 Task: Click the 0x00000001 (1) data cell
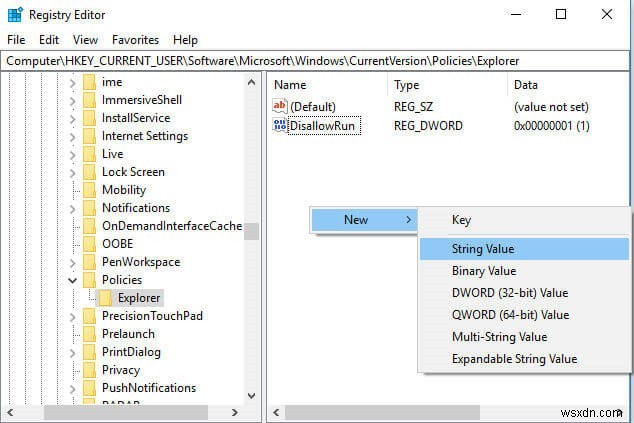[552, 126]
